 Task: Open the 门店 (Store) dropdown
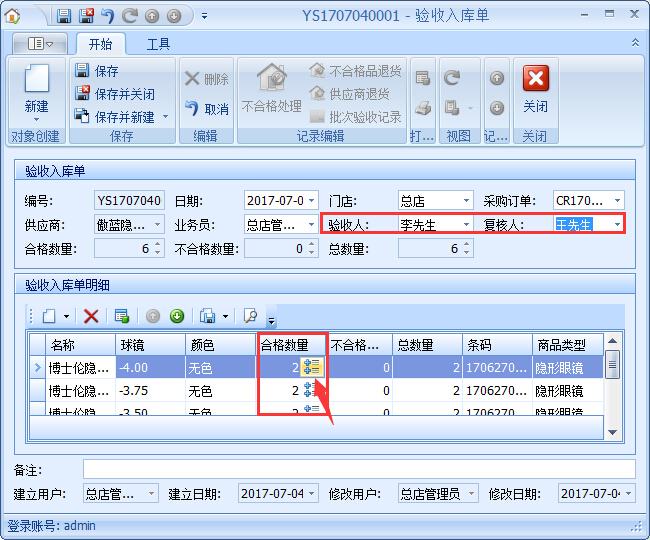pyautogui.click(x=466, y=201)
